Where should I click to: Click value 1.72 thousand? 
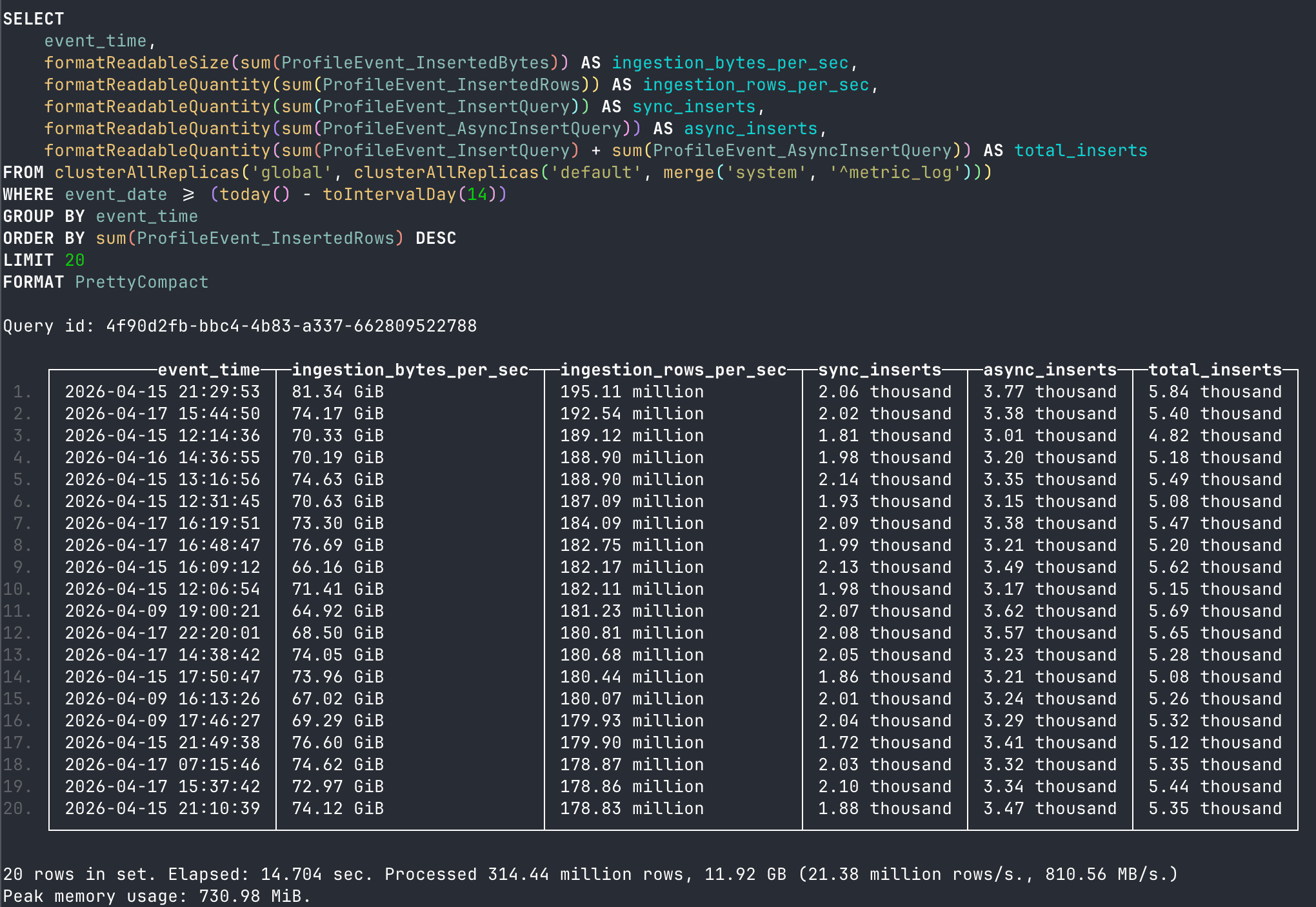point(885,743)
